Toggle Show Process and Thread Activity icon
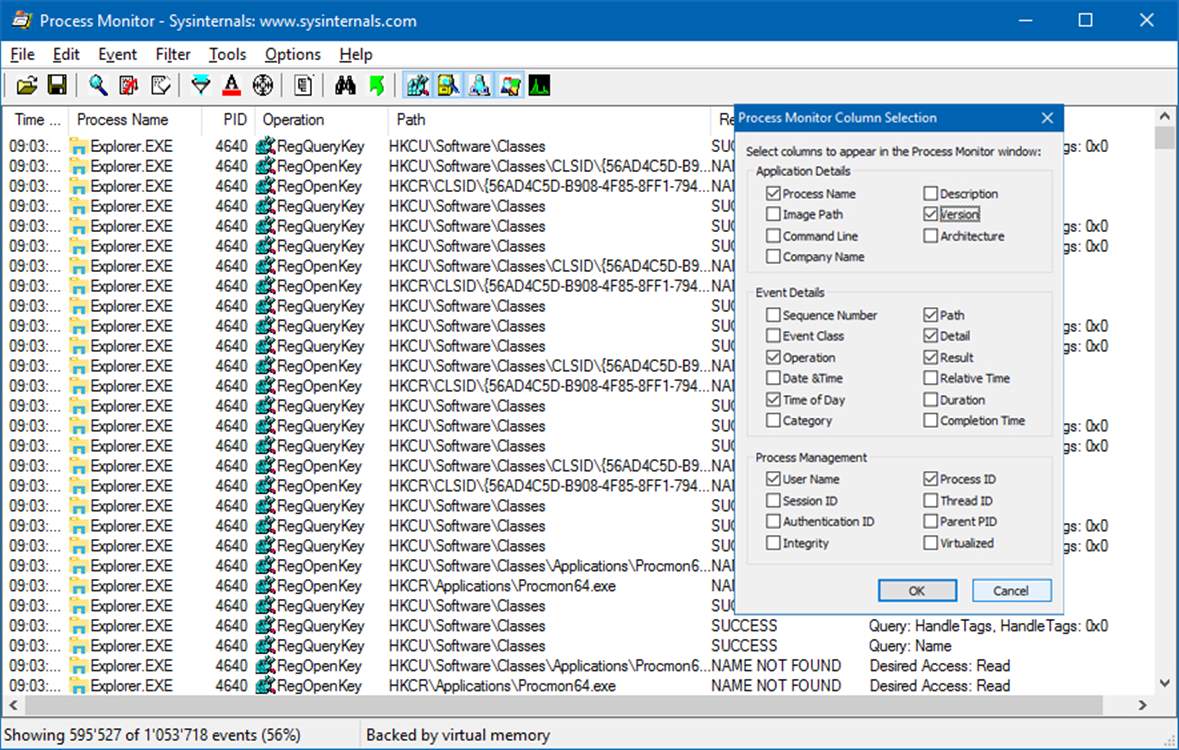Screen dimensions: 1179x750 510,86
